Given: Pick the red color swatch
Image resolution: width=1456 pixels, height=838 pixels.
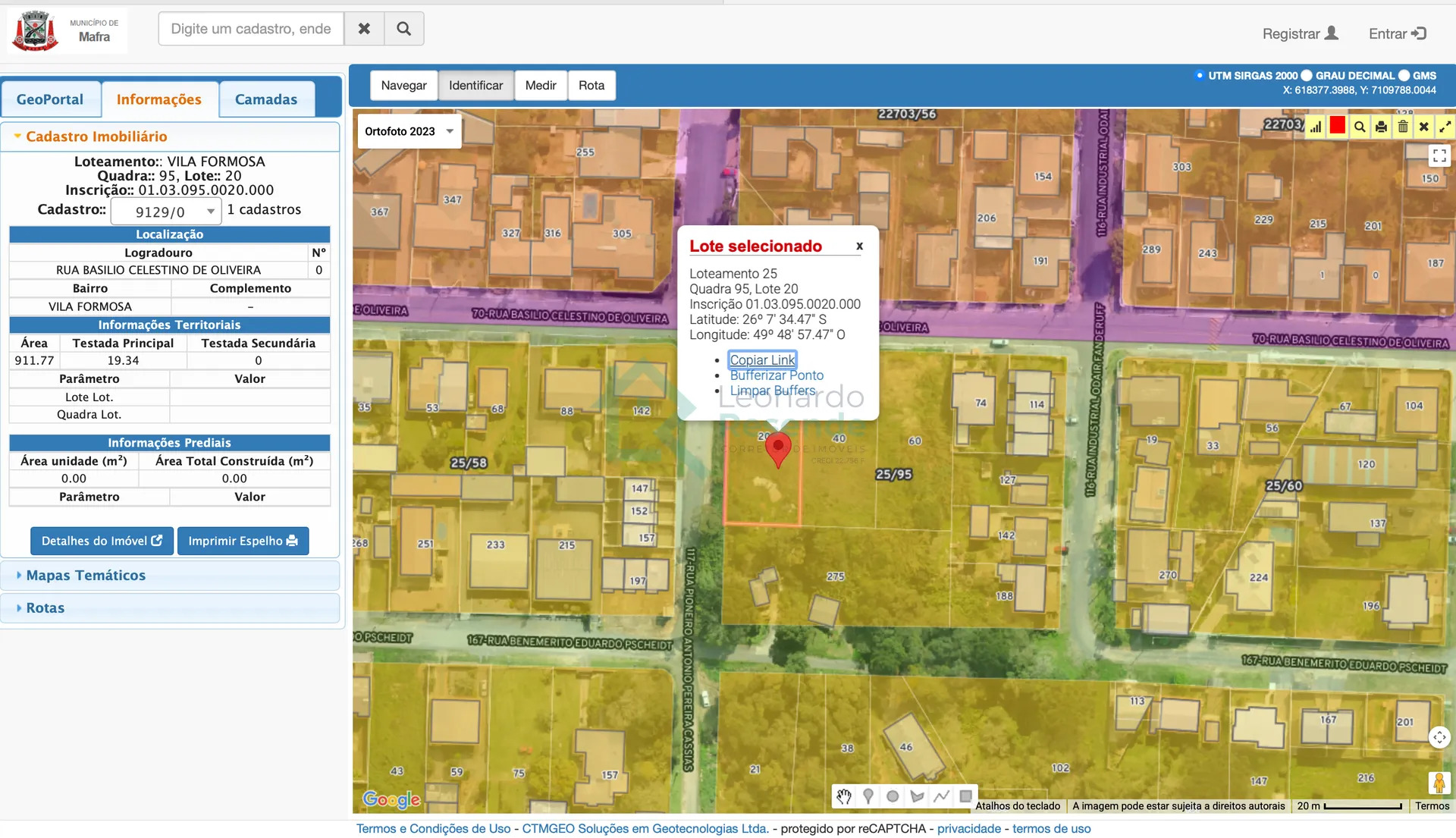Looking at the screenshot, I should pyautogui.click(x=1338, y=126).
